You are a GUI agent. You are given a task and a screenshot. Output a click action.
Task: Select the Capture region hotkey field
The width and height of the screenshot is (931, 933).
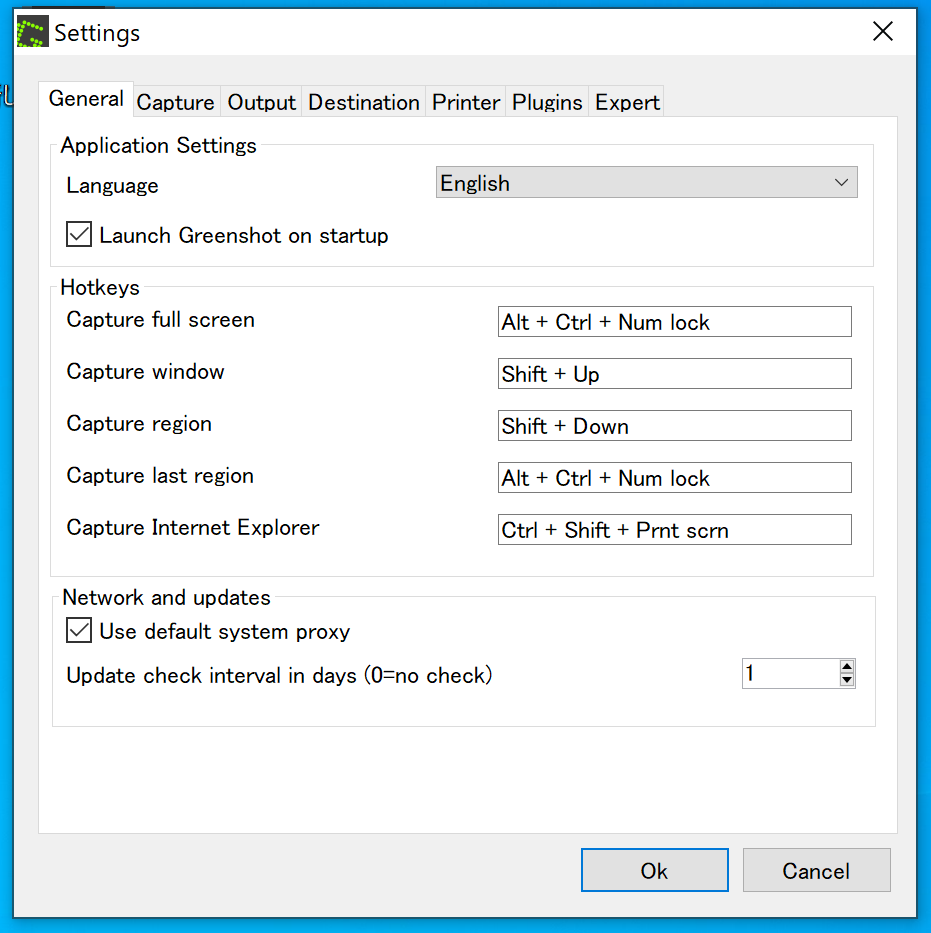tap(674, 426)
